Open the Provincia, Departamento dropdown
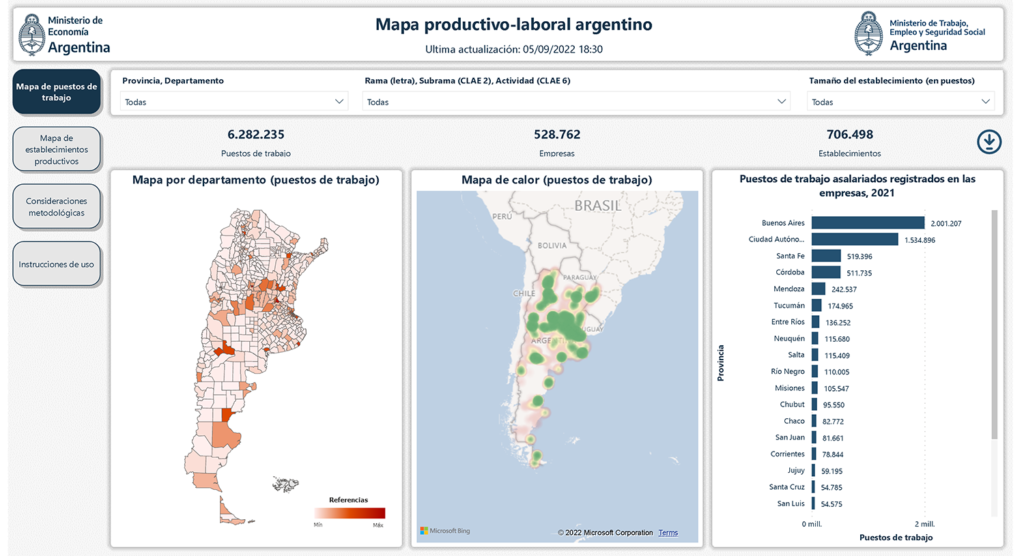This screenshot has height=556, width=1024. [x=234, y=102]
